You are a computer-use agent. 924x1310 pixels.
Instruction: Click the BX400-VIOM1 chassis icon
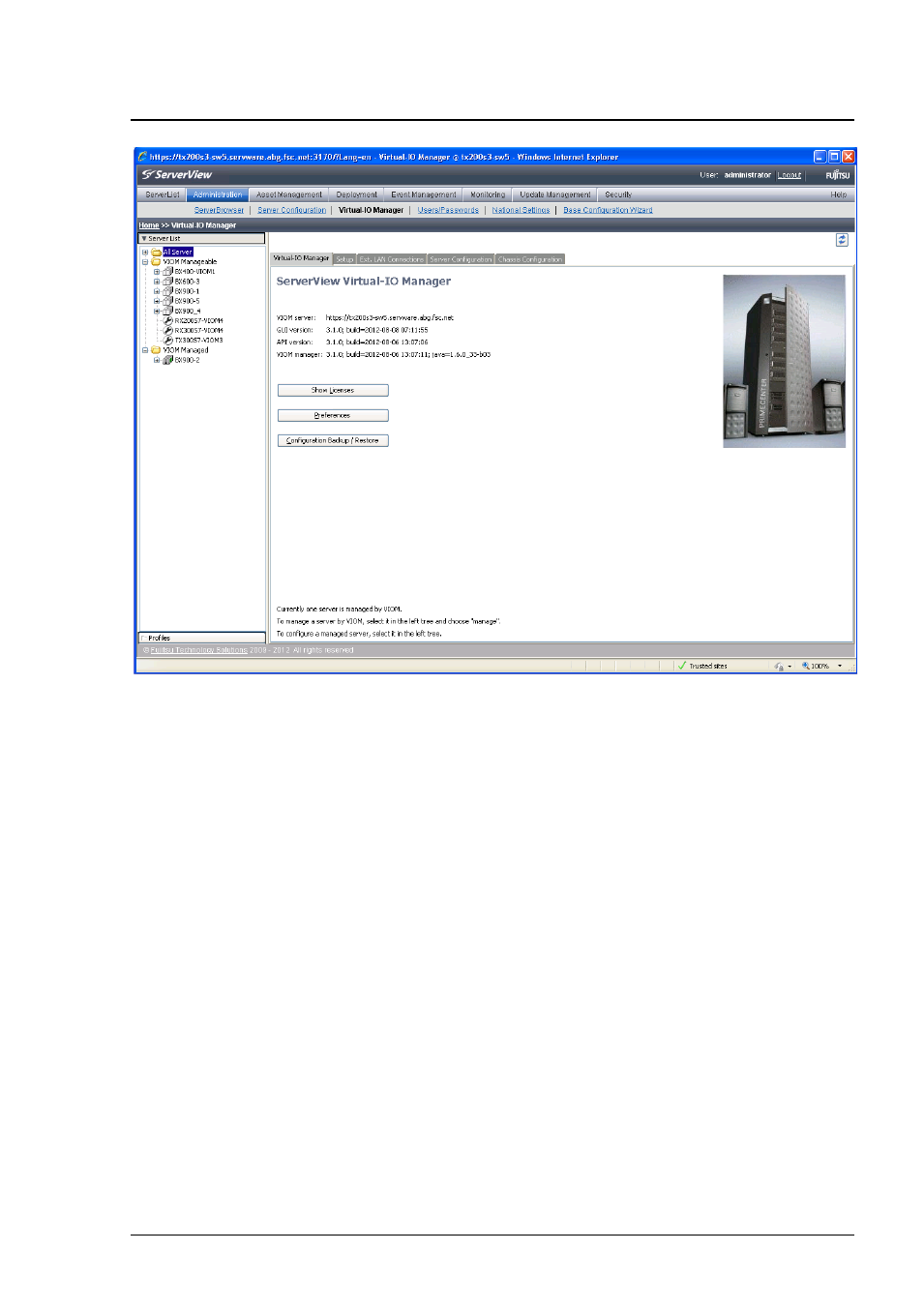tap(167, 272)
